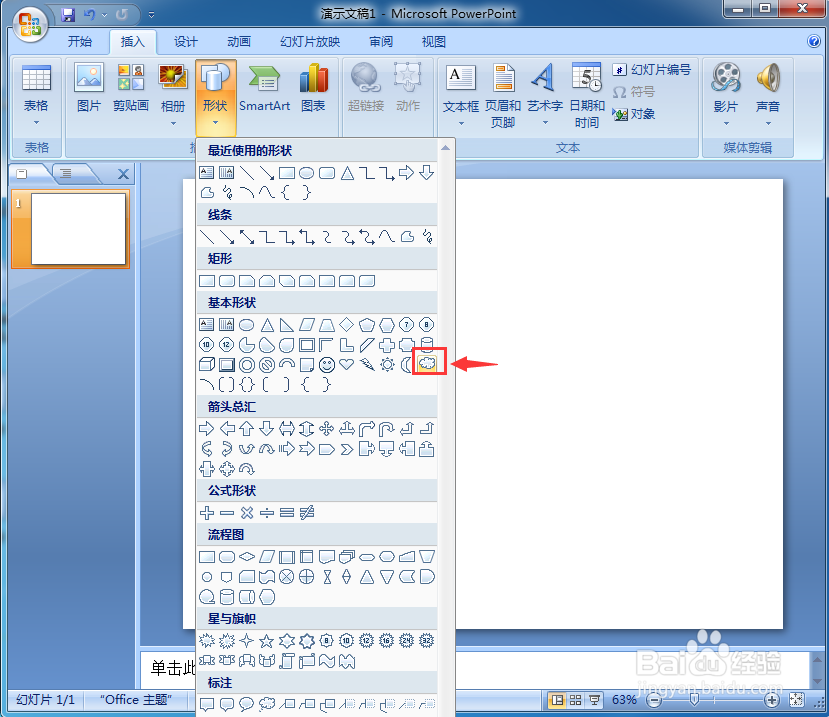Switch to the 幻灯片放映 tab
Image resolution: width=829 pixels, height=717 pixels.
pos(310,42)
